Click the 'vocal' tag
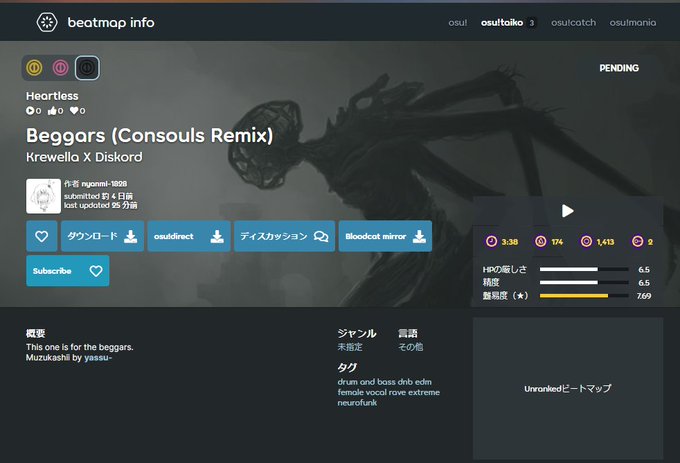The height and width of the screenshot is (463, 680). pos(376,392)
